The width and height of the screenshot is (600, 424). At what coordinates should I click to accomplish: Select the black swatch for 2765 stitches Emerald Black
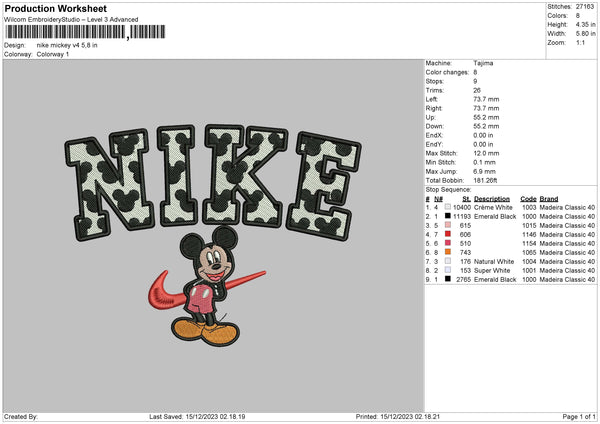447,279
